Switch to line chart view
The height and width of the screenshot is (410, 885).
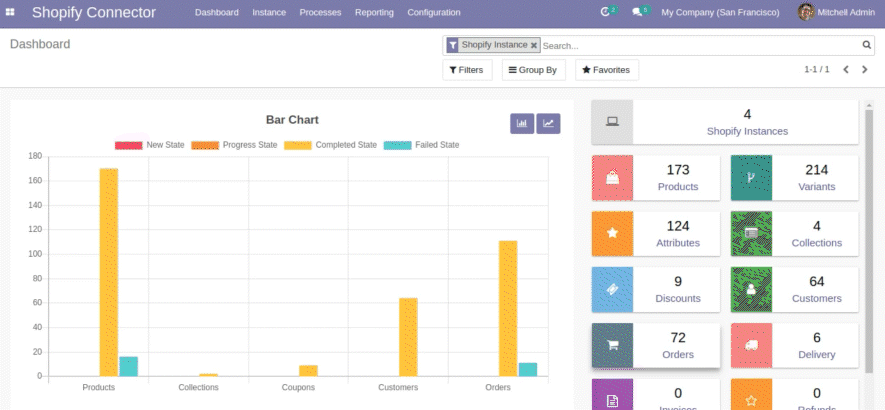548,123
